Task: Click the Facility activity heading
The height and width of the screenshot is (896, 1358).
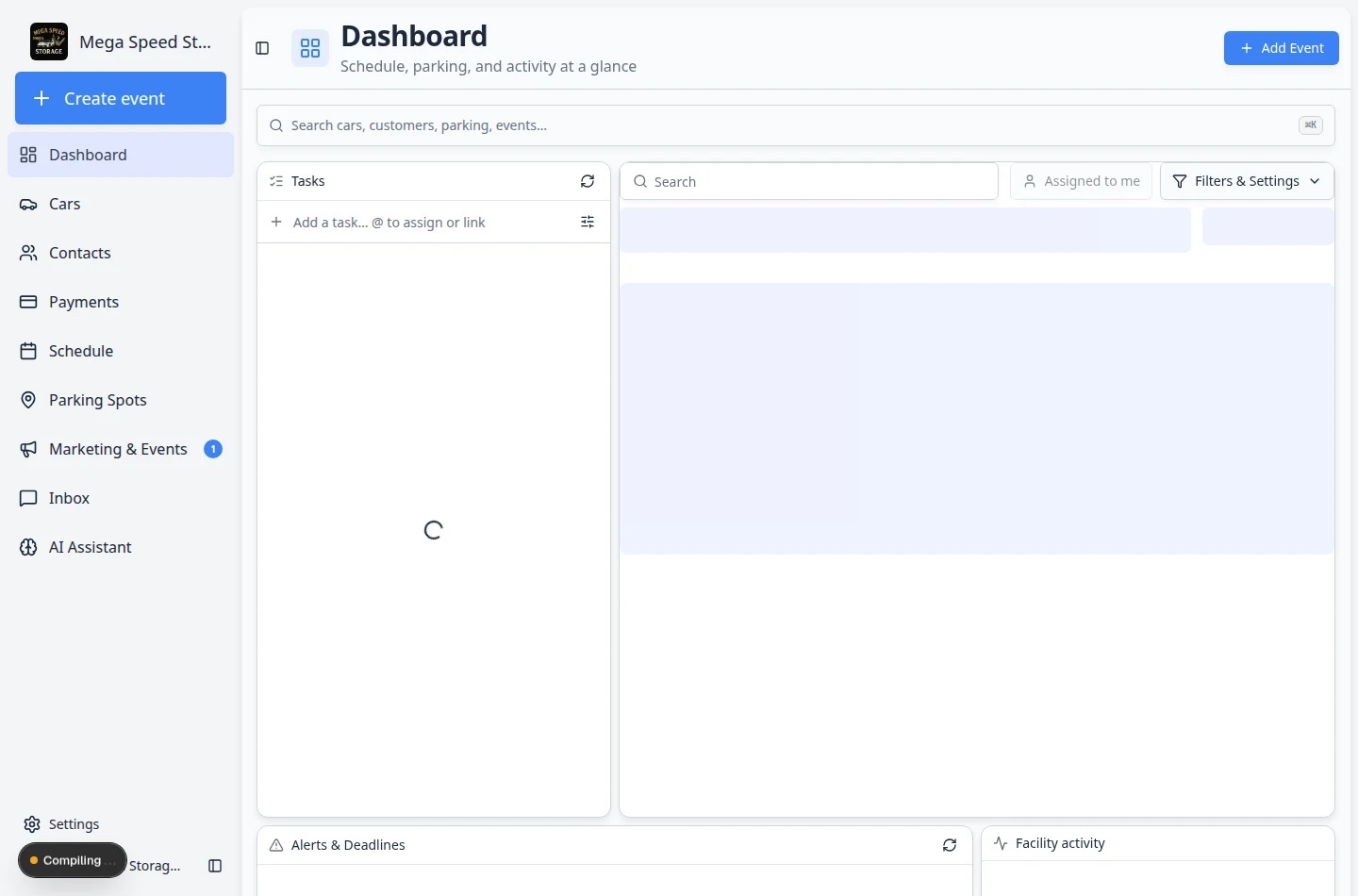Action: 1060,843
